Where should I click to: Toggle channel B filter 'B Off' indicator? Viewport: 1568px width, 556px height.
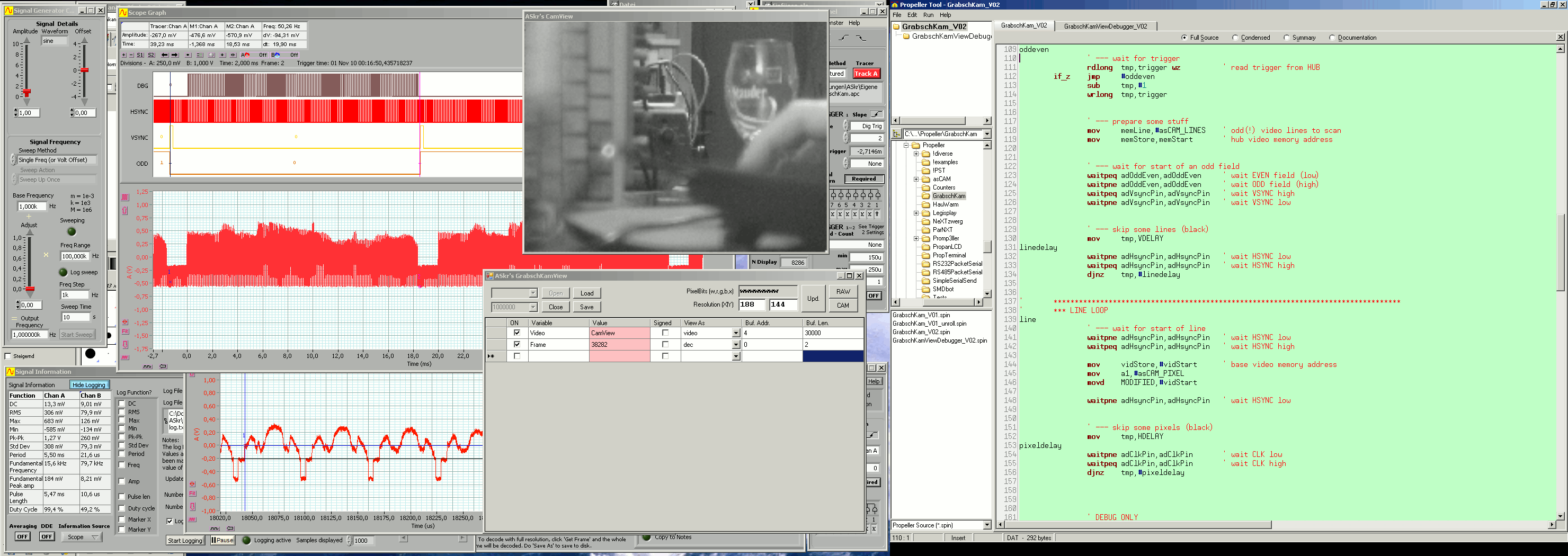285,56
